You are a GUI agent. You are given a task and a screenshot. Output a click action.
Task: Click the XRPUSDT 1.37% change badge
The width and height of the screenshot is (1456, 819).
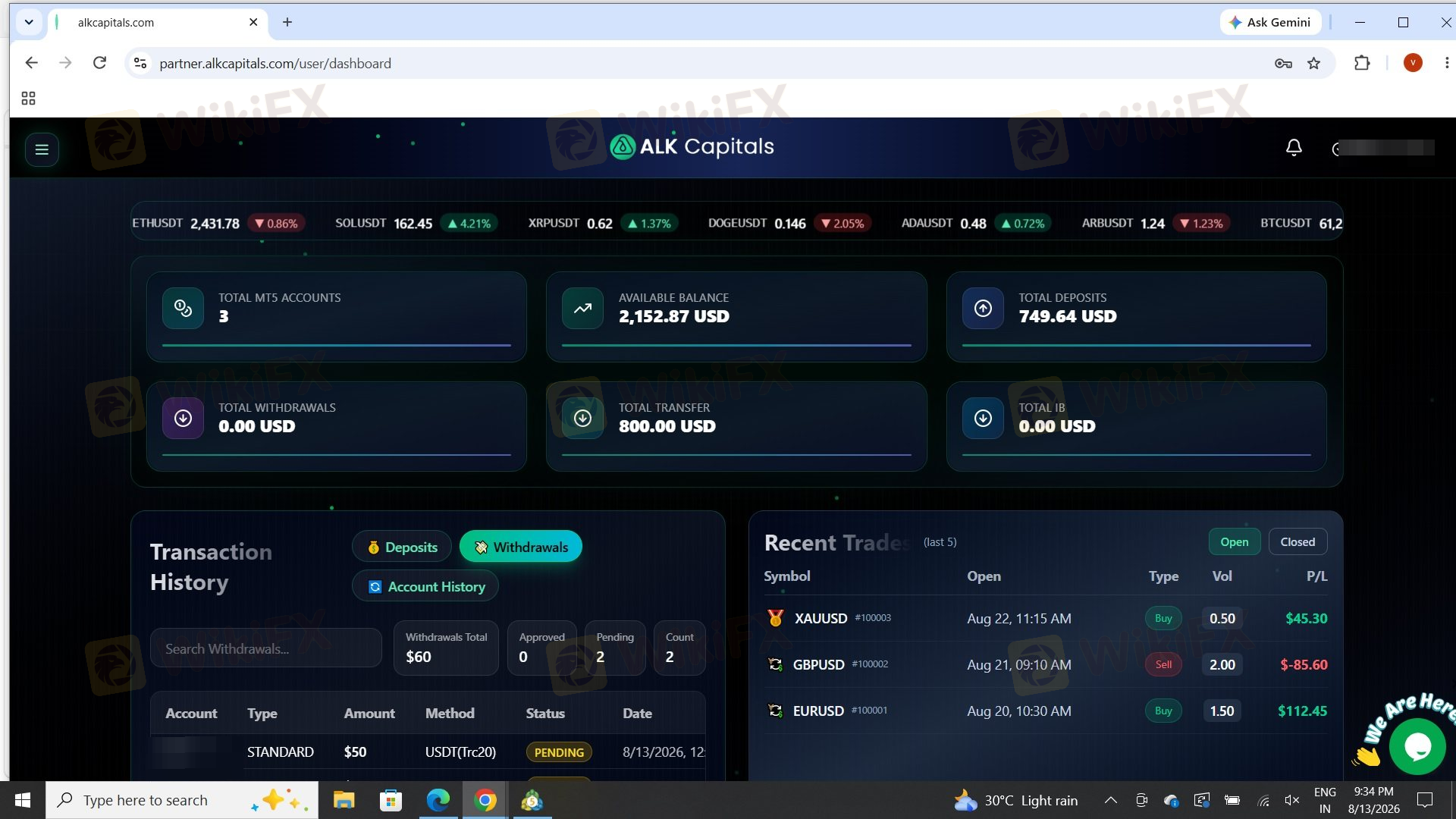(649, 223)
